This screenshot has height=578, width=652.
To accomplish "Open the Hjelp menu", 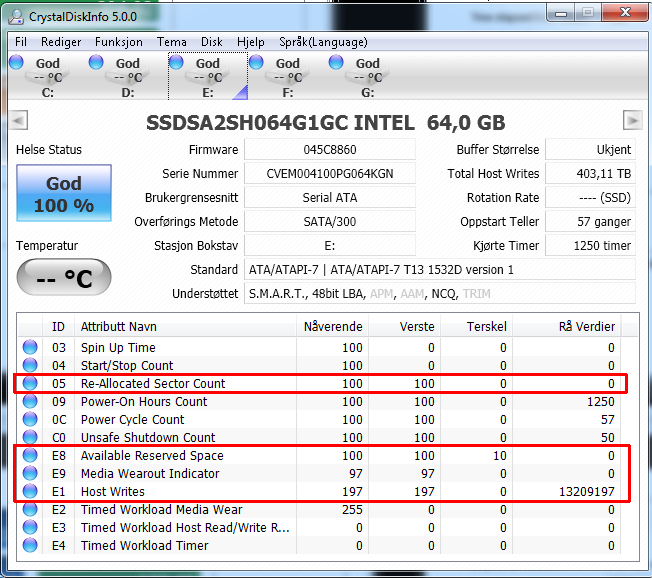I will tap(250, 42).
